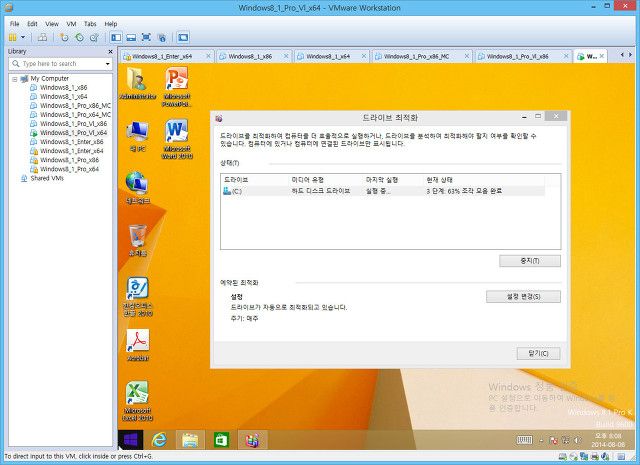Open the Help menu
The width and height of the screenshot is (640, 465).
[111, 24]
